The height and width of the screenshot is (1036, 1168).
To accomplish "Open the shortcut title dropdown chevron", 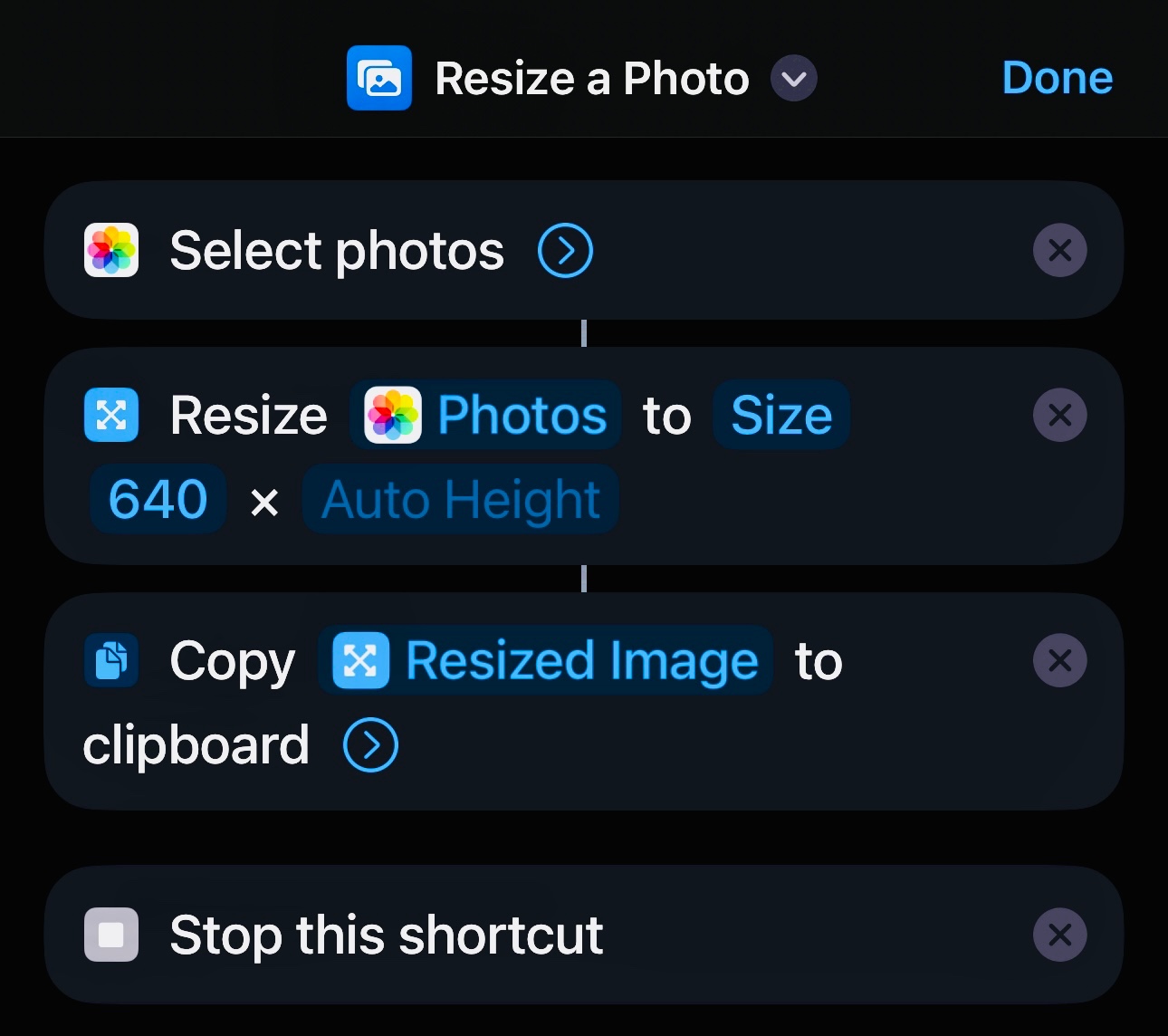I will (x=794, y=78).
